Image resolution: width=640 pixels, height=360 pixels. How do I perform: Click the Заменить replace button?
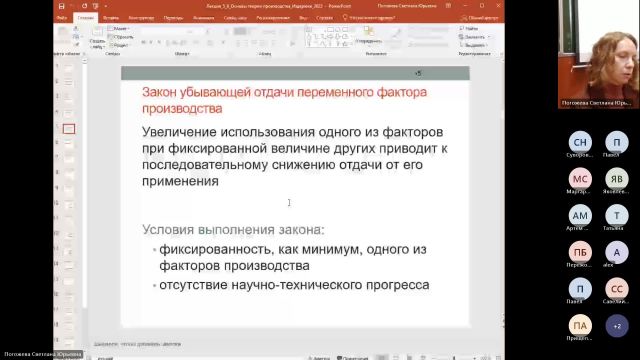click(x=475, y=37)
